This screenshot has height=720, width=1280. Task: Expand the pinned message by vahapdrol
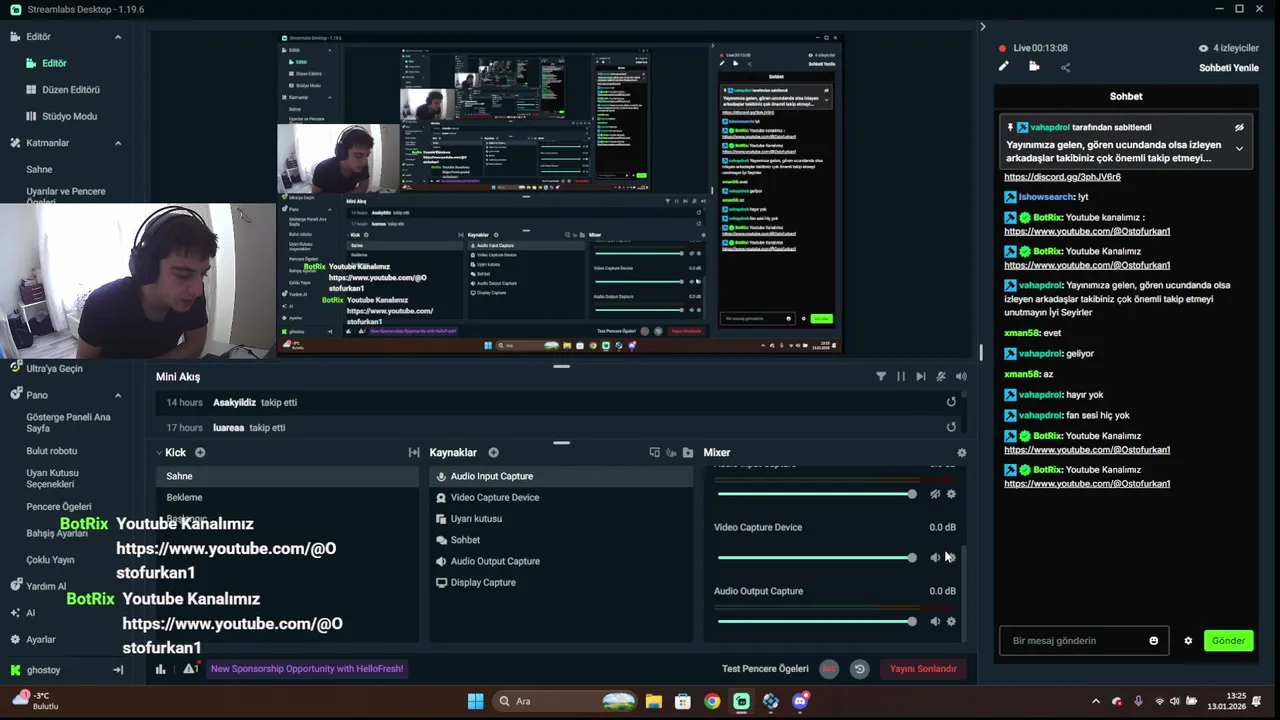pyautogui.click(x=1239, y=149)
